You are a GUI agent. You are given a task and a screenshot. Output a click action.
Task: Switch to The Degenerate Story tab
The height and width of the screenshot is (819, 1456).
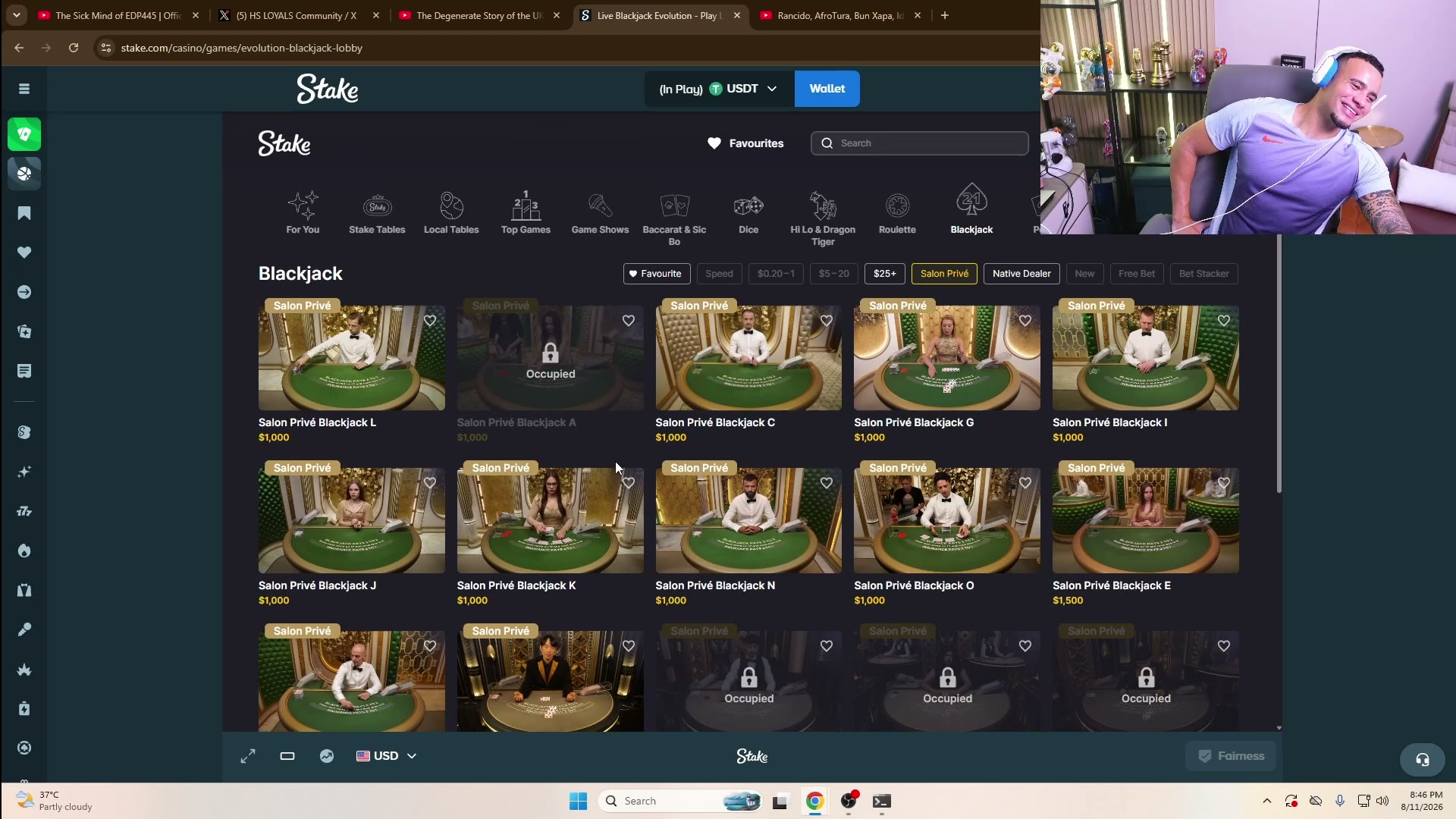(479, 15)
